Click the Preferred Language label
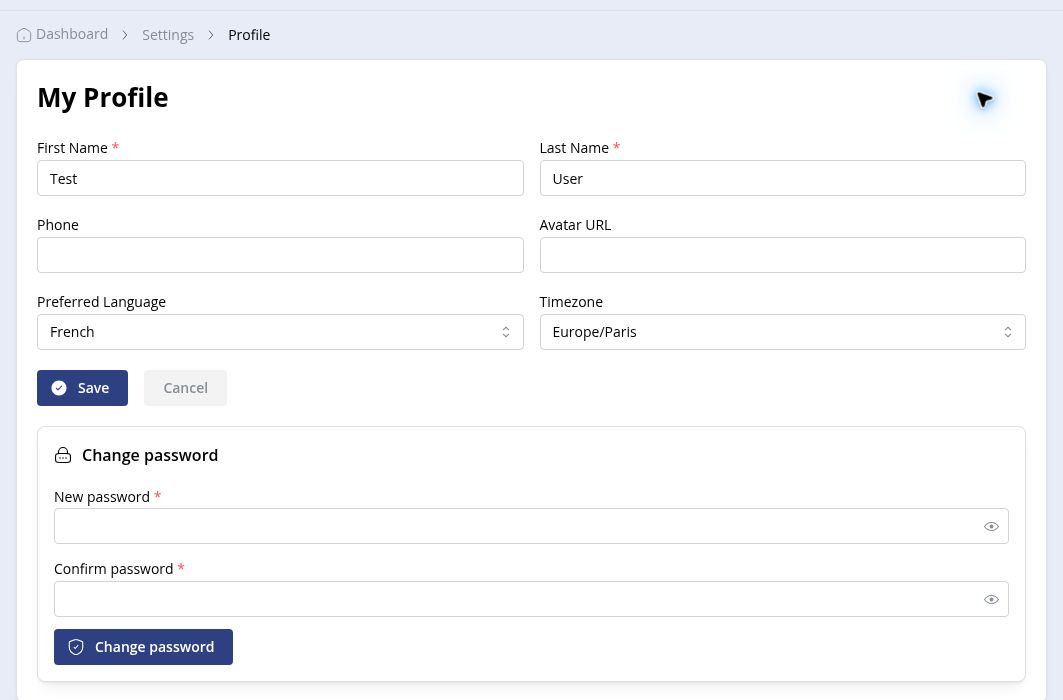Image resolution: width=1063 pixels, height=700 pixels. [x=102, y=302]
